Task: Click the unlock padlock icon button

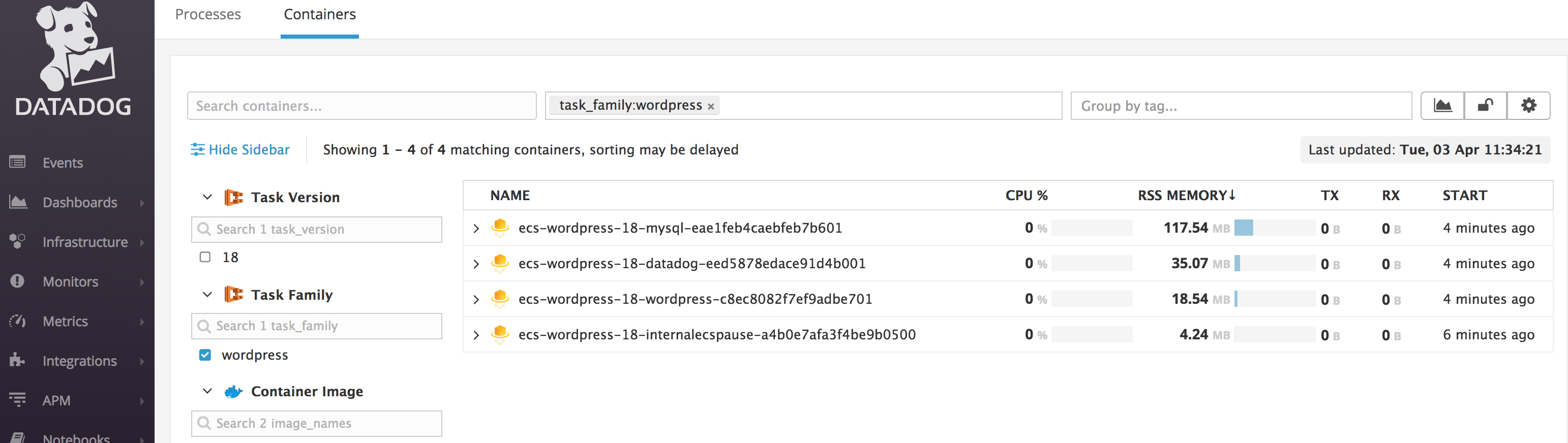Action: pyautogui.click(x=1485, y=106)
